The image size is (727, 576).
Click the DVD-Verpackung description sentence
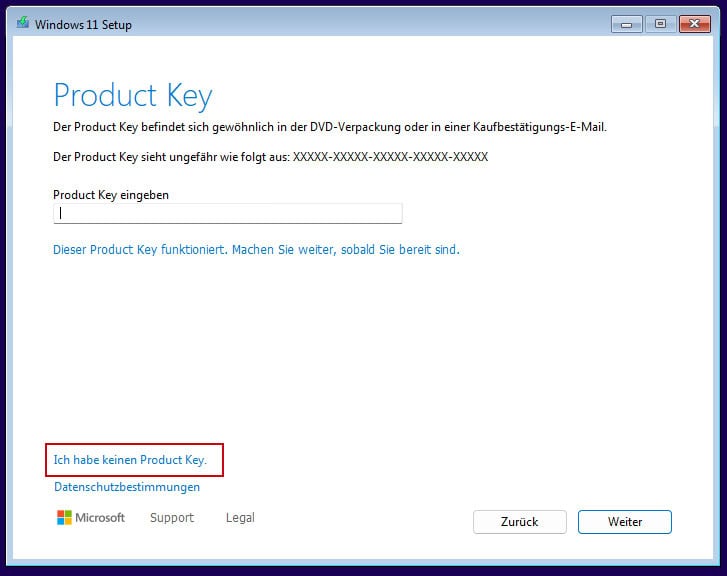coord(330,127)
